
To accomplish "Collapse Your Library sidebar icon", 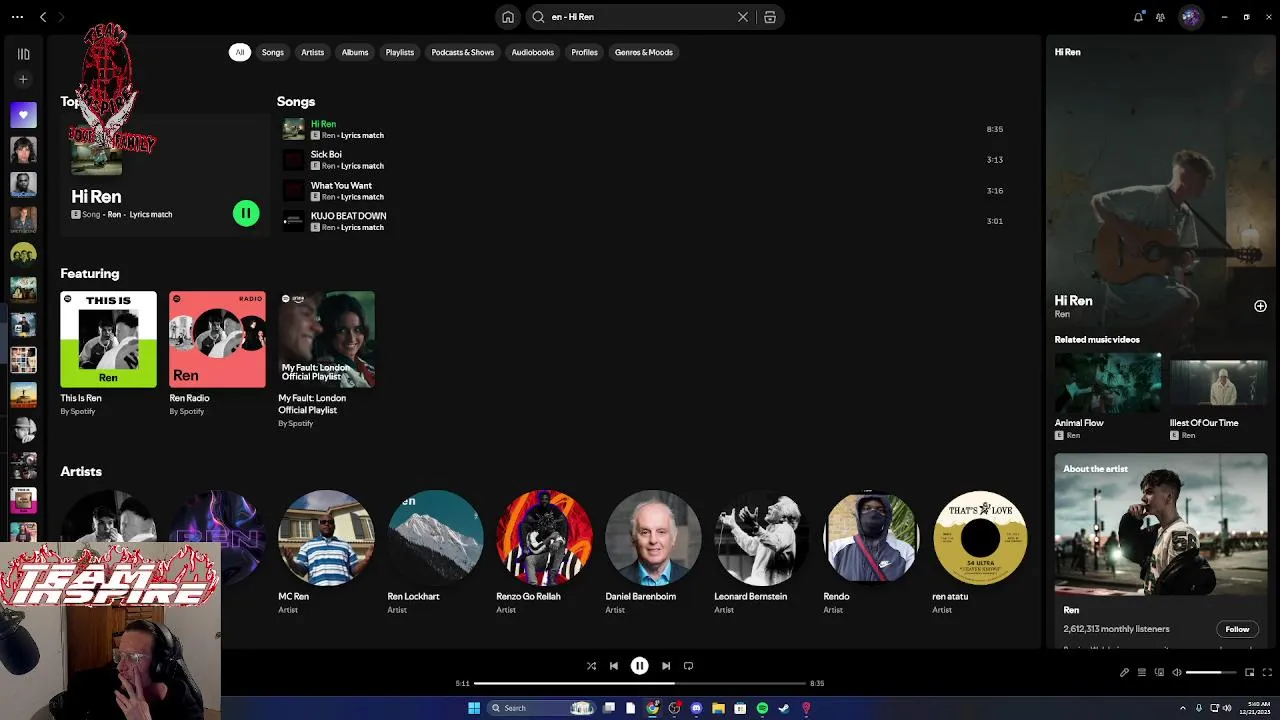I will coord(23,54).
